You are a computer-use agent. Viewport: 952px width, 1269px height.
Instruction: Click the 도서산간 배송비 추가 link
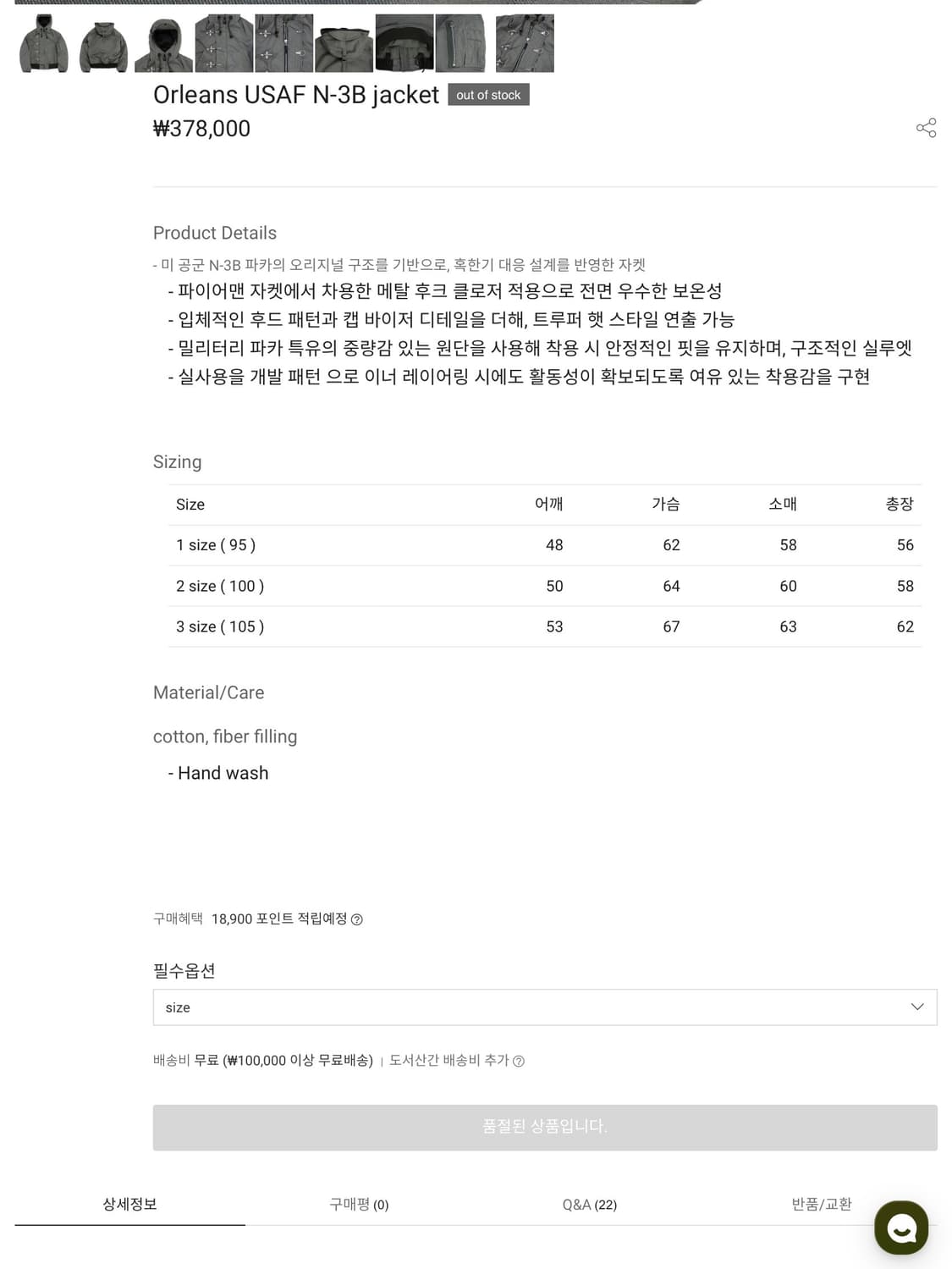coord(449,1060)
